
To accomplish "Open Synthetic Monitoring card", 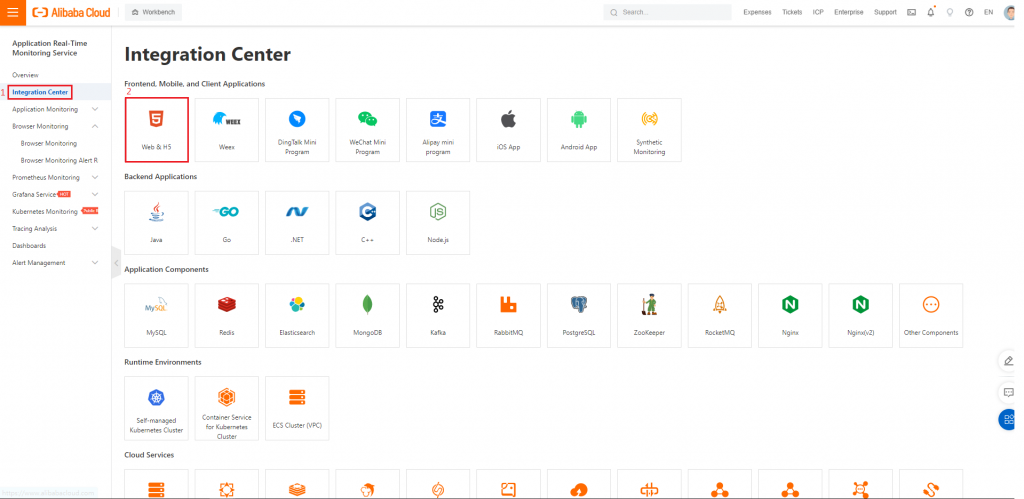I will click(650, 130).
